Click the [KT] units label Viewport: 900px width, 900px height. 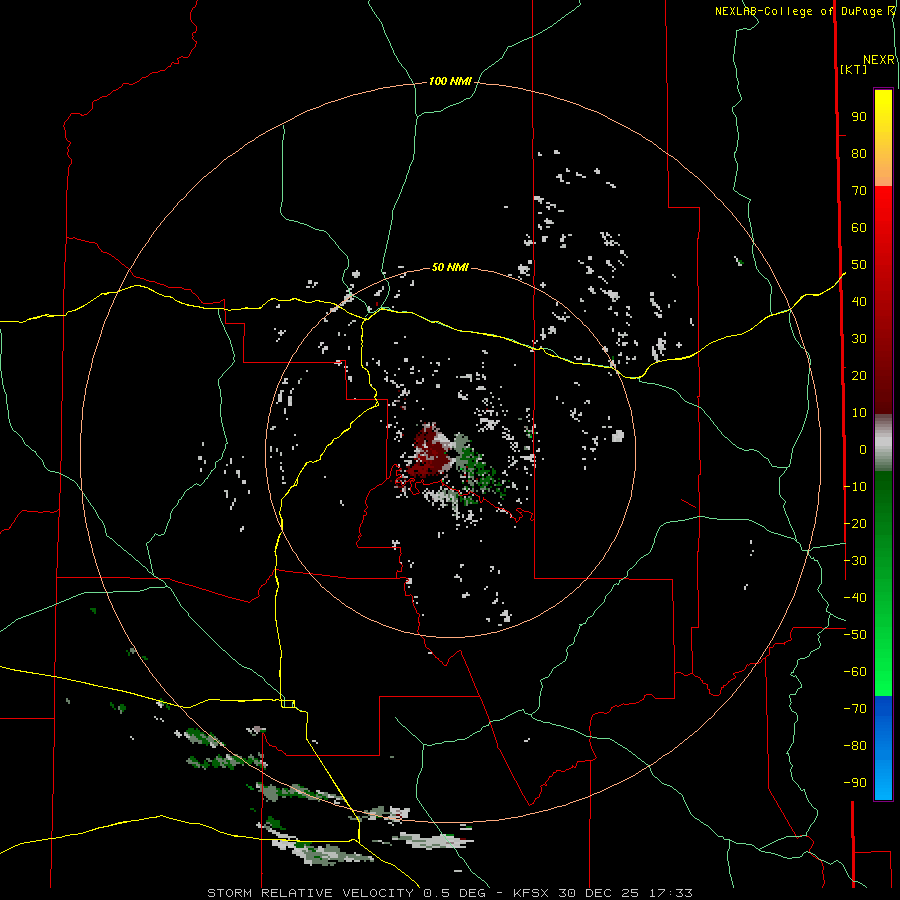853,69
